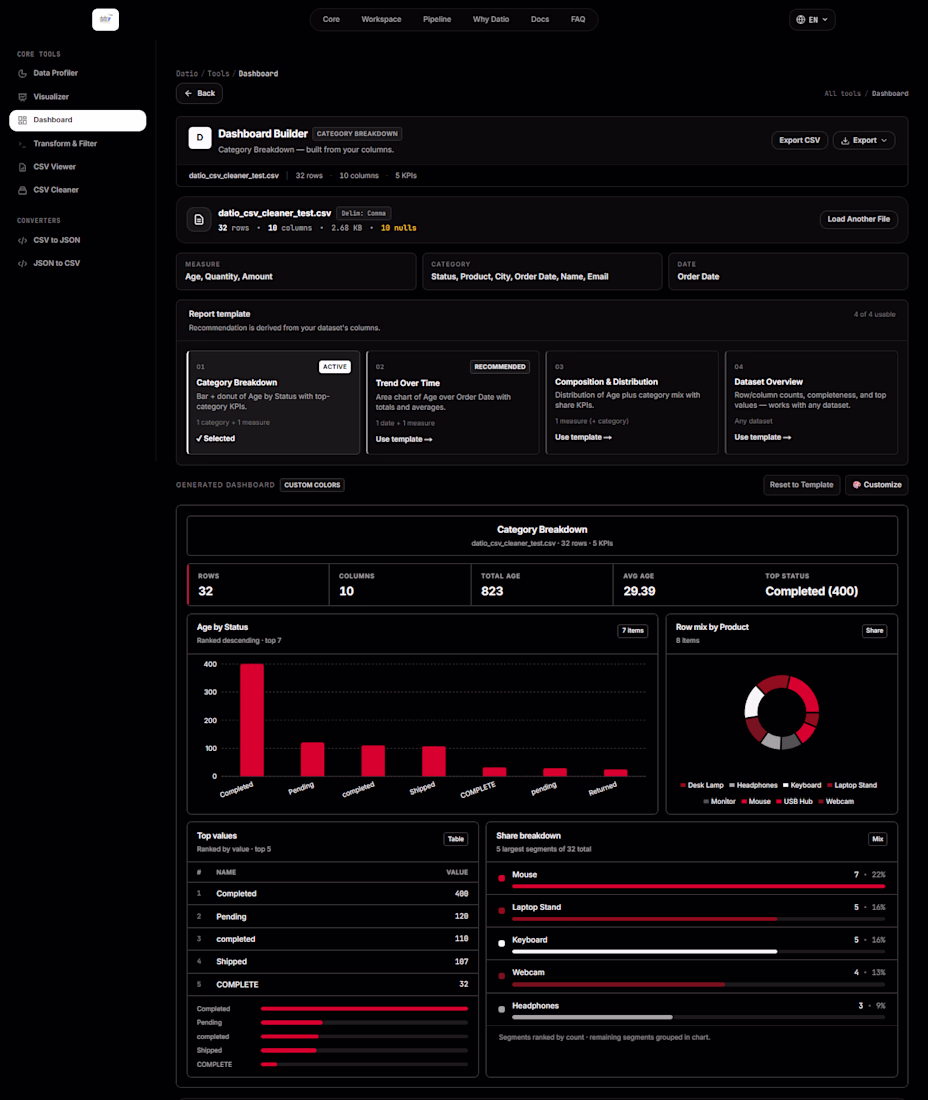Screen dimensions: 928x1100
Task: Click the Datio logo icon
Action: [105, 19]
